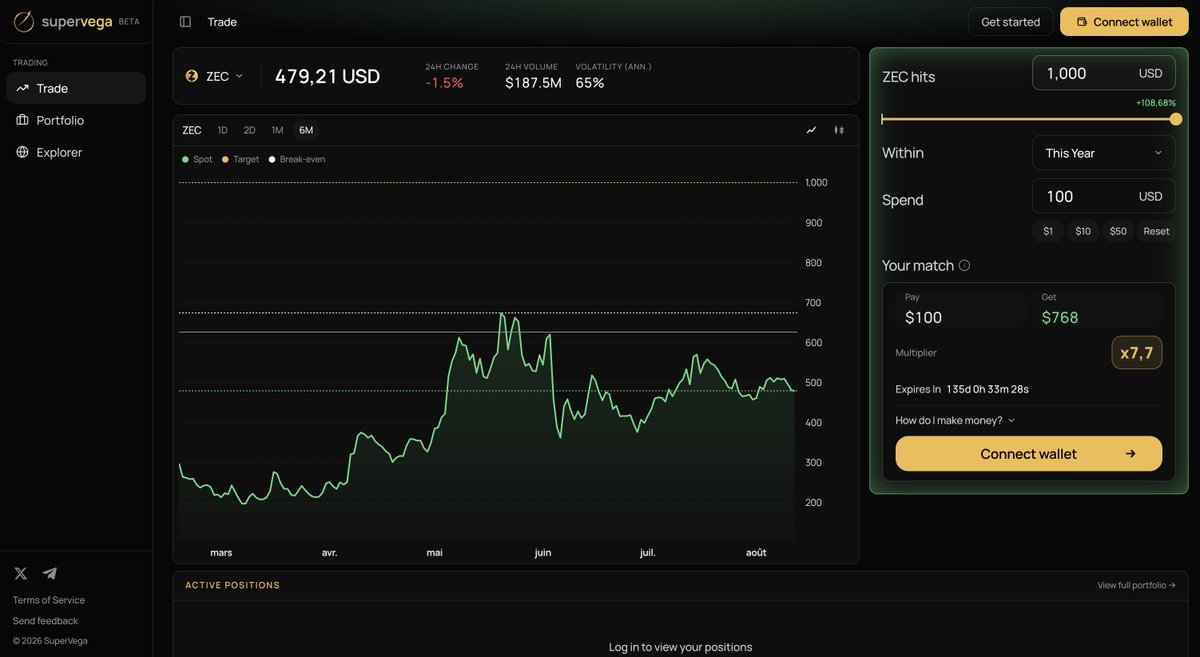Go to Portfolio in the sidebar

(x=76, y=120)
